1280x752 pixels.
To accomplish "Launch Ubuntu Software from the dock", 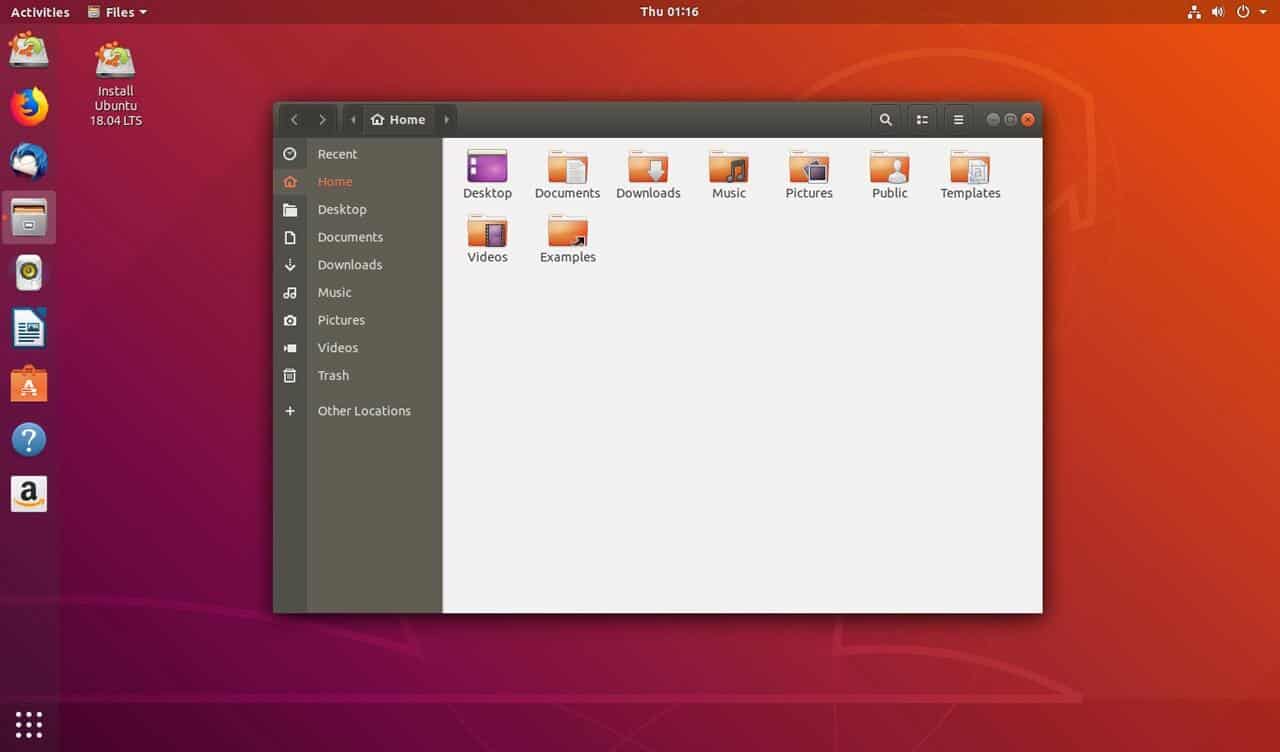I will click(x=28, y=383).
